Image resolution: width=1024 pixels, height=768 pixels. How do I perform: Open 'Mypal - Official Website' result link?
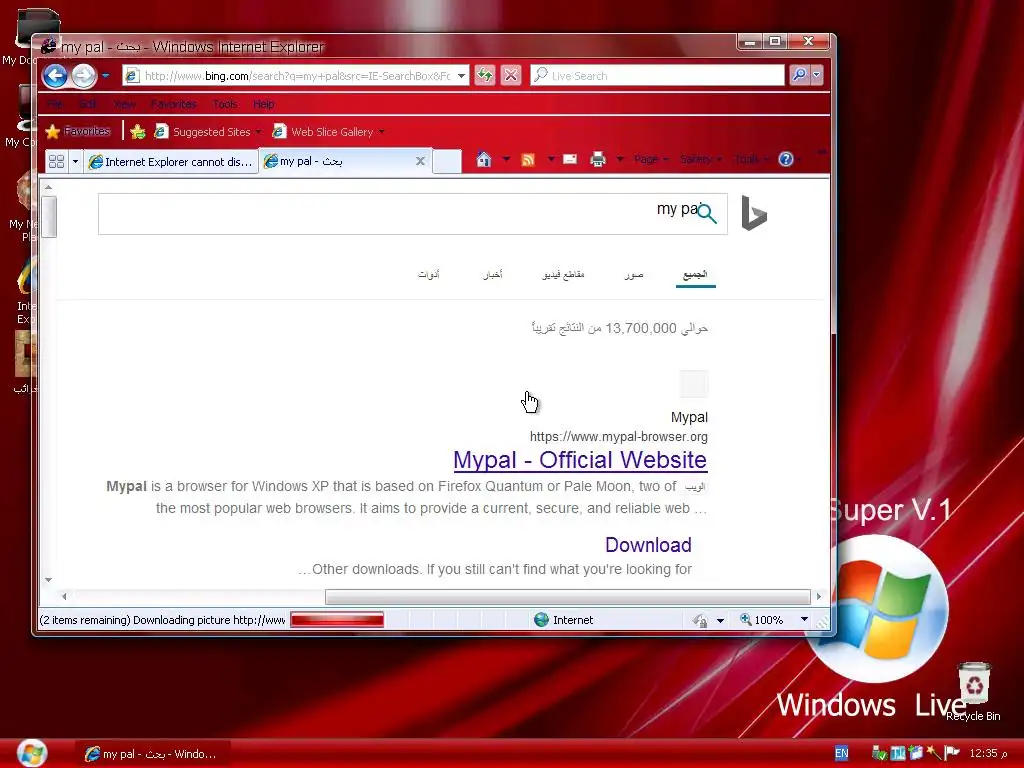click(580, 460)
